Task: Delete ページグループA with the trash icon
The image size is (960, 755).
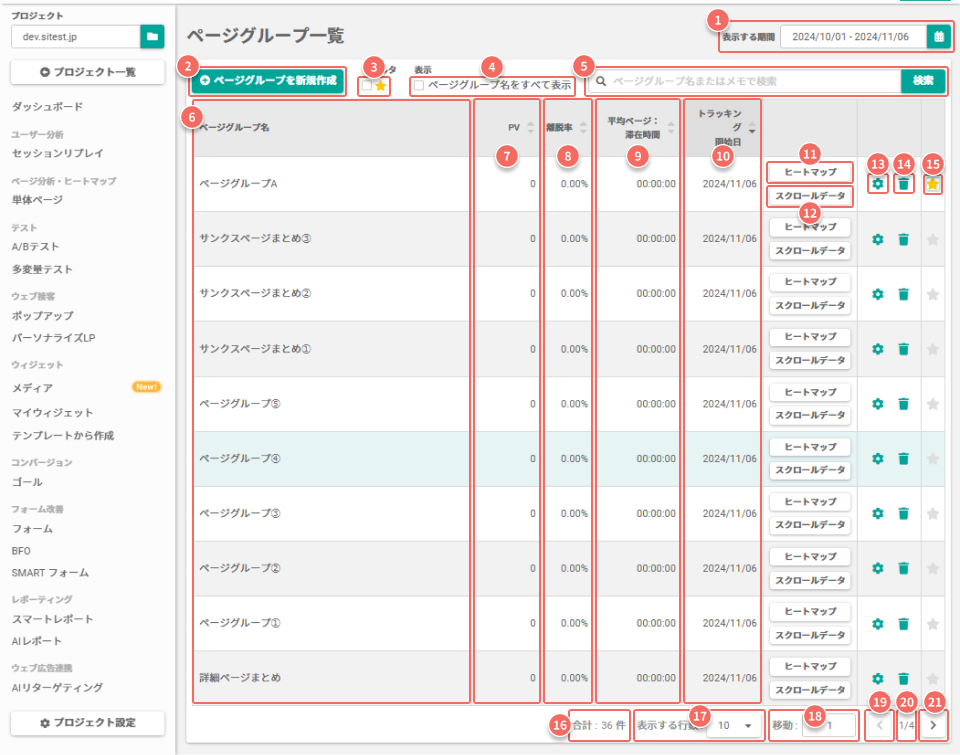Action: point(903,184)
